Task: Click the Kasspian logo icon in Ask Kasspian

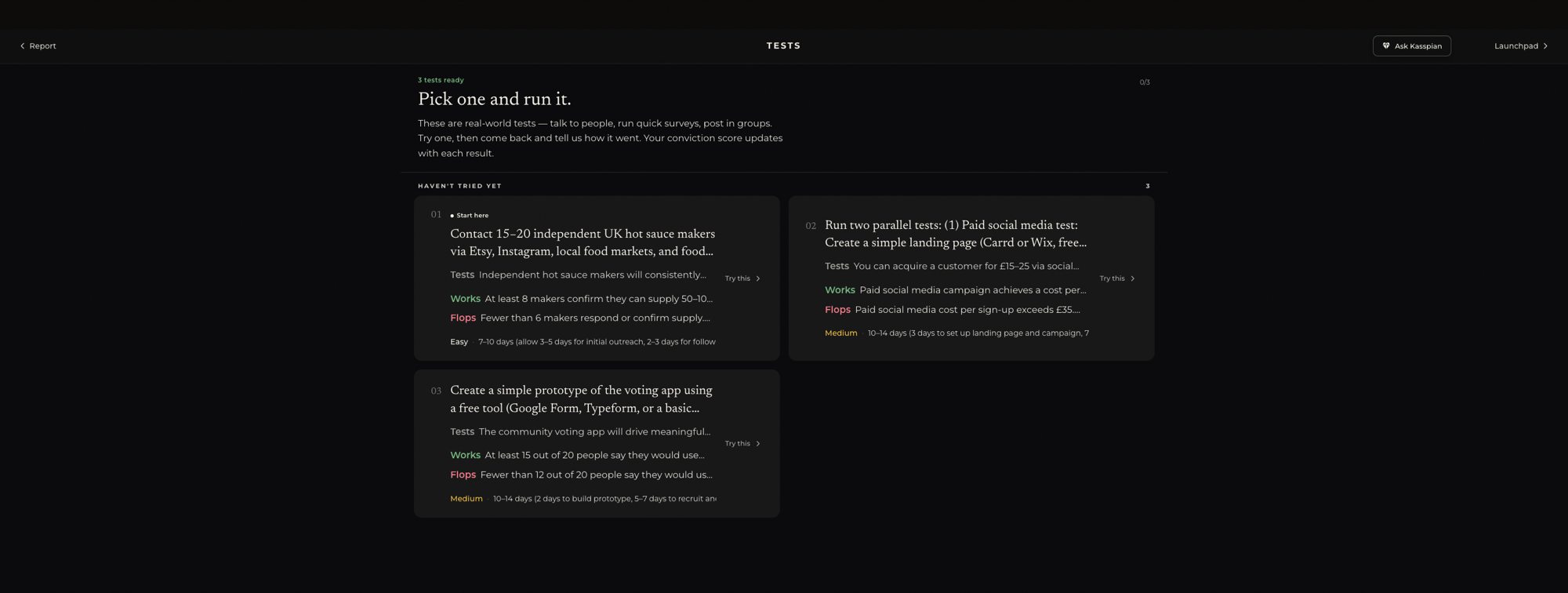Action: tap(1386, 46)
